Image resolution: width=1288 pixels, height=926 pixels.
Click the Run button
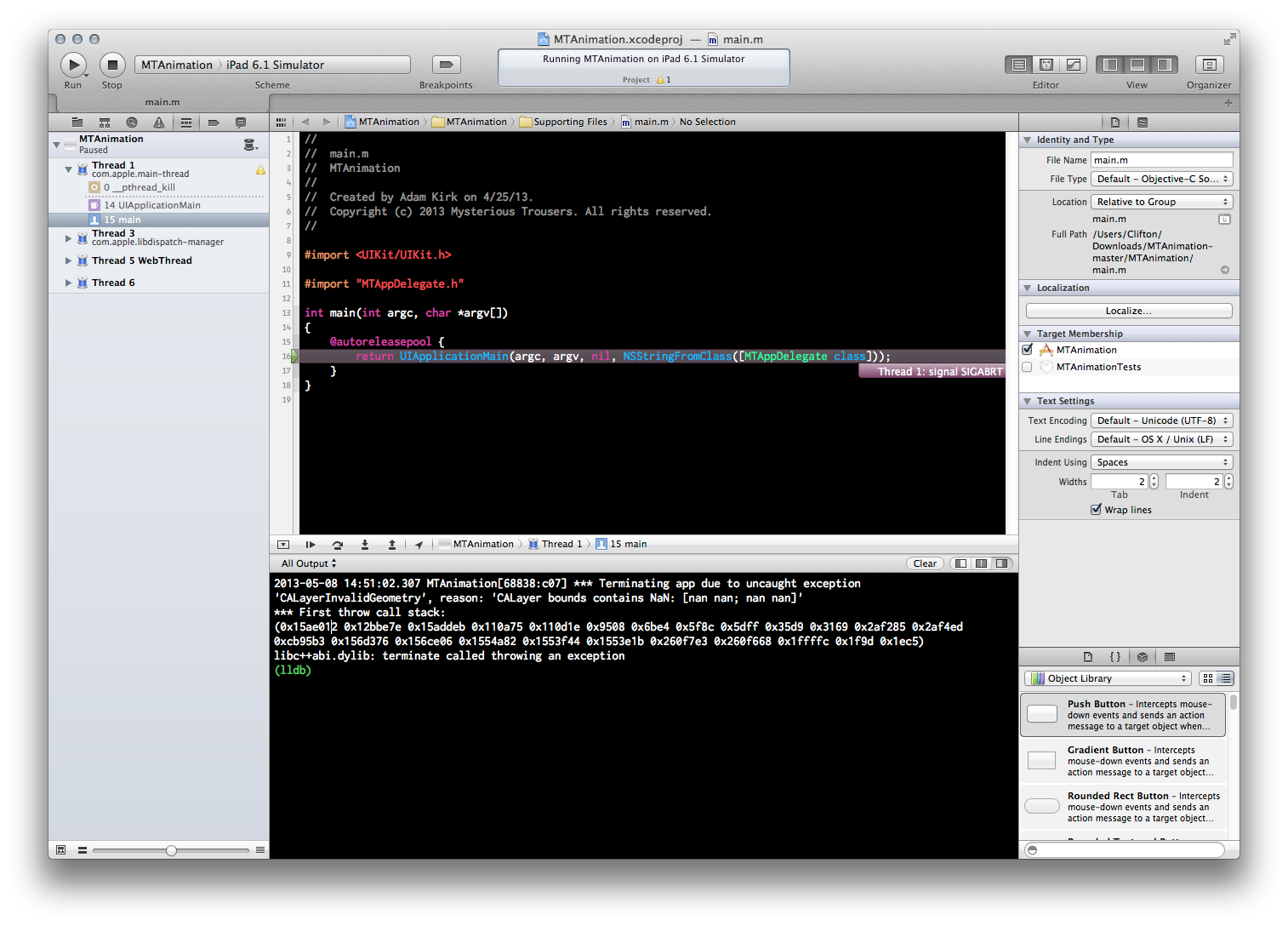point(73,65)
